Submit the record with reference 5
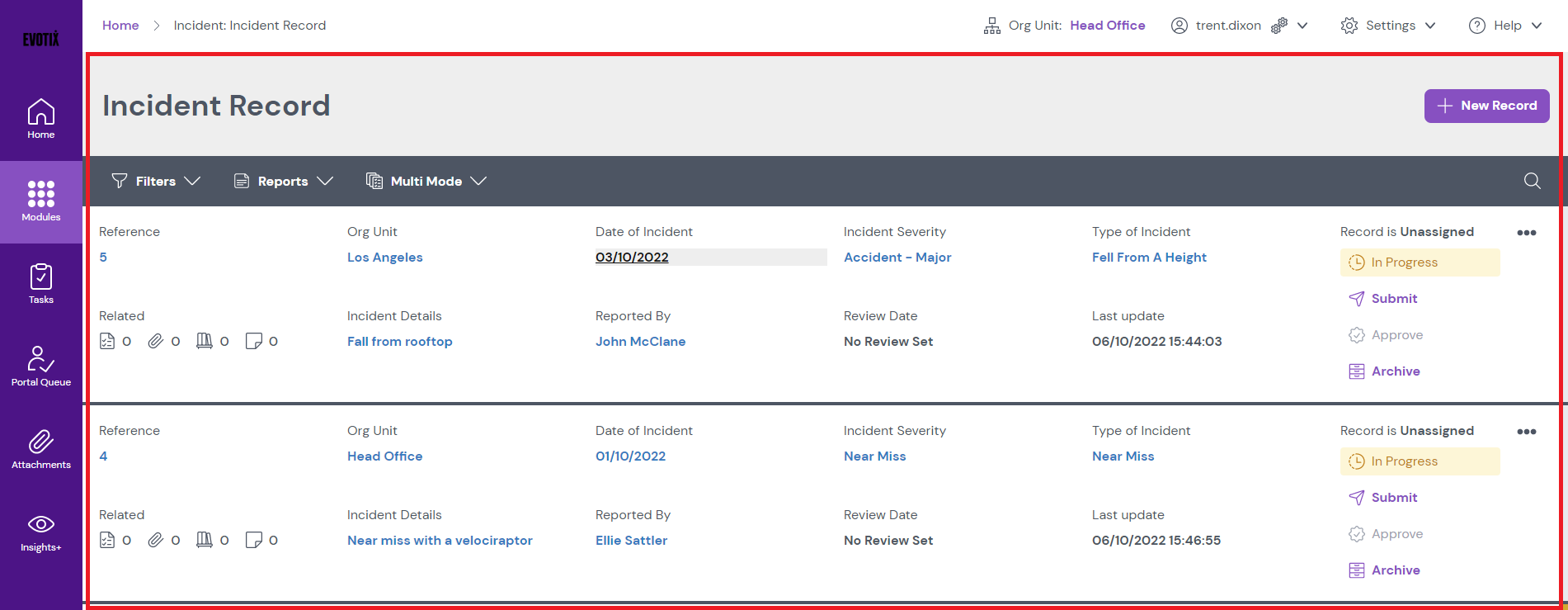 1393,299
